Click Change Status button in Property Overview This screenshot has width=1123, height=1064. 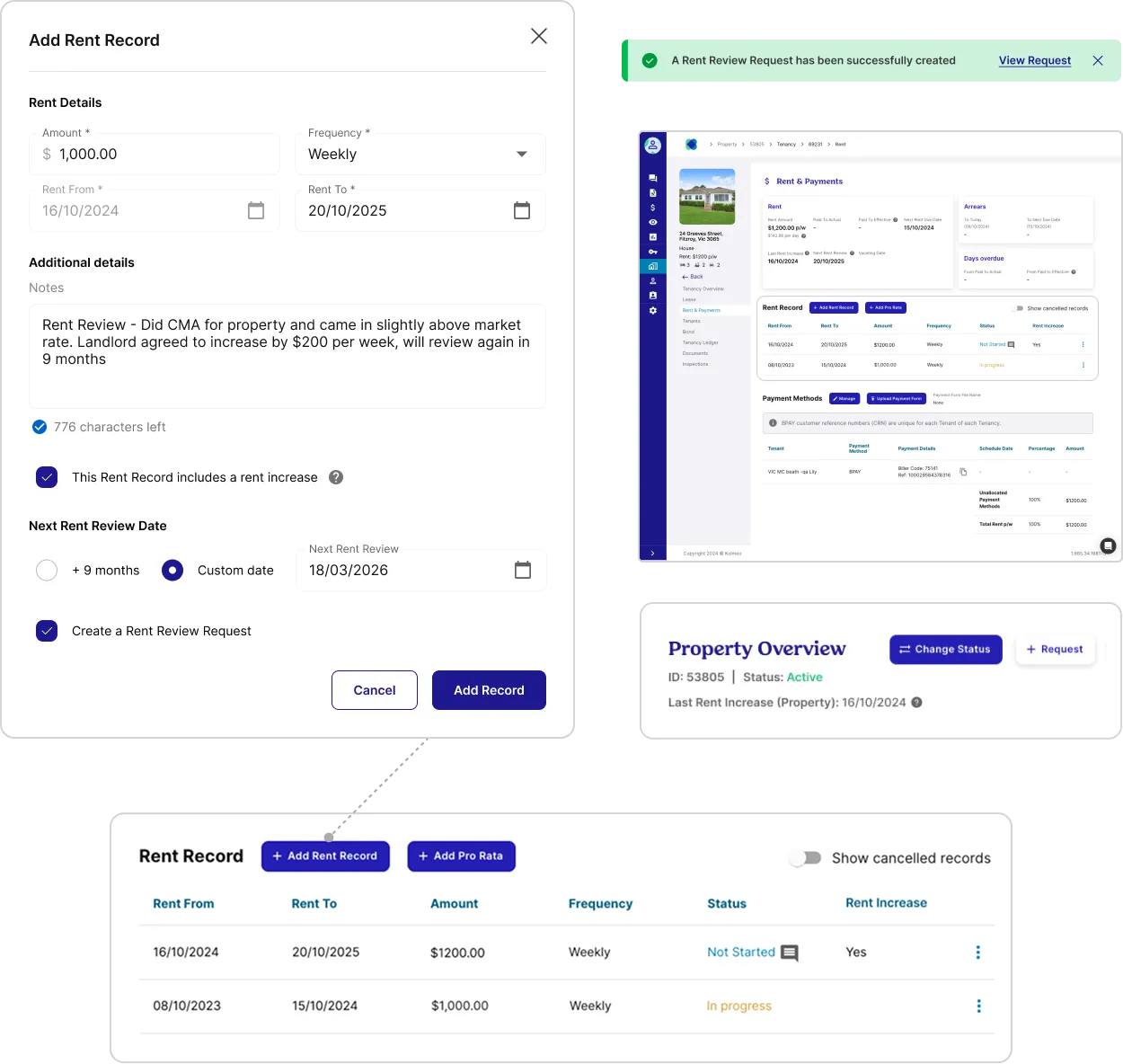click(x=946, y=650)
